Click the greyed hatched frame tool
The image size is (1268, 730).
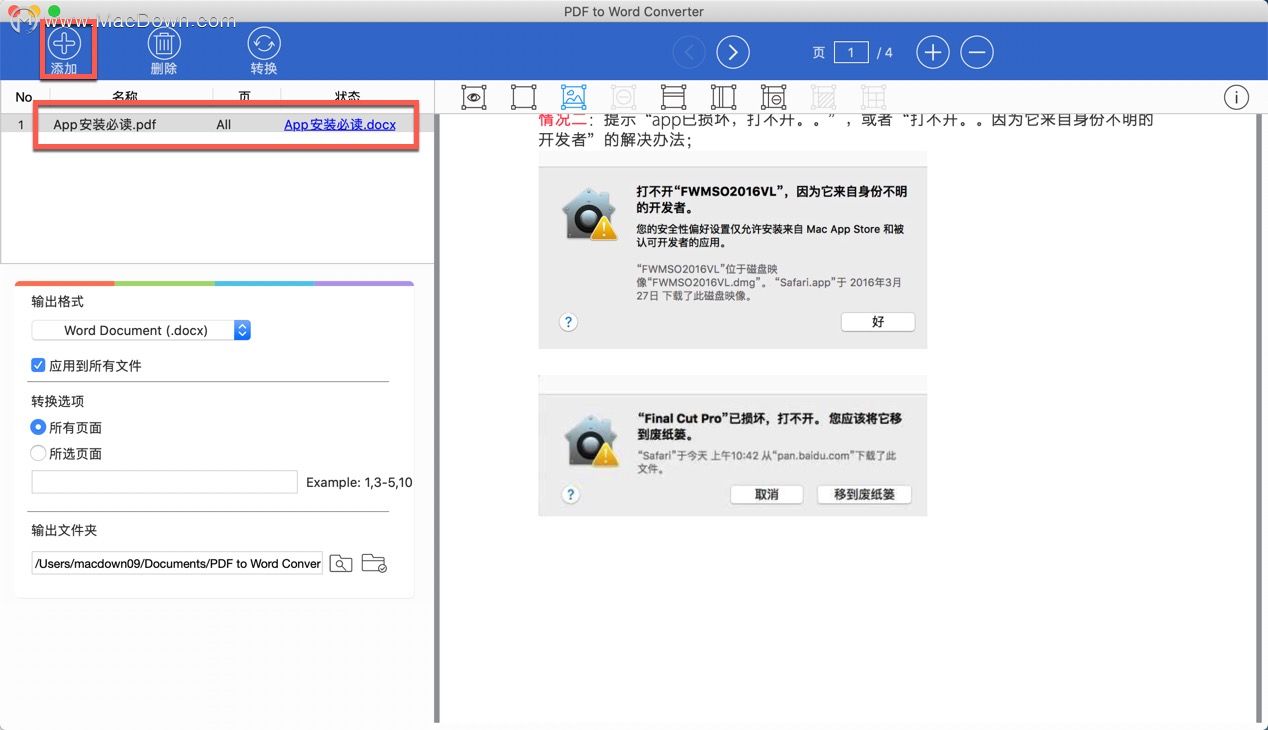pyautogui.click(x=823, y=97)
